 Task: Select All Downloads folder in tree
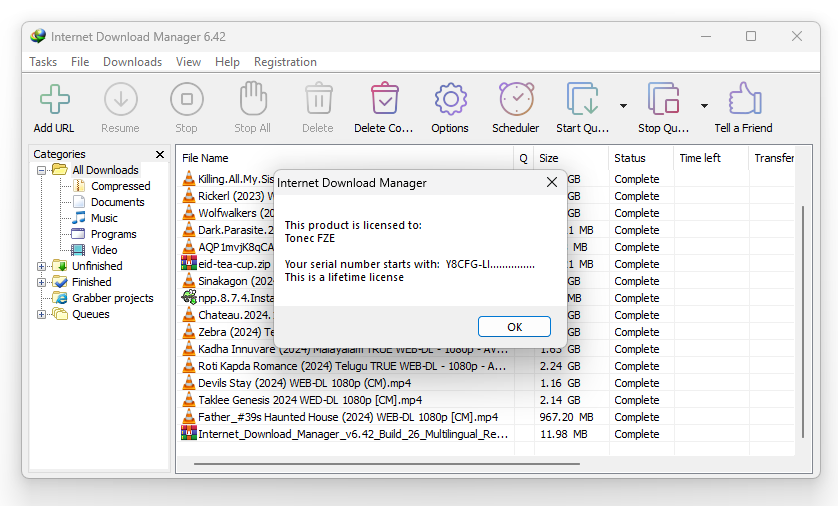105,170
